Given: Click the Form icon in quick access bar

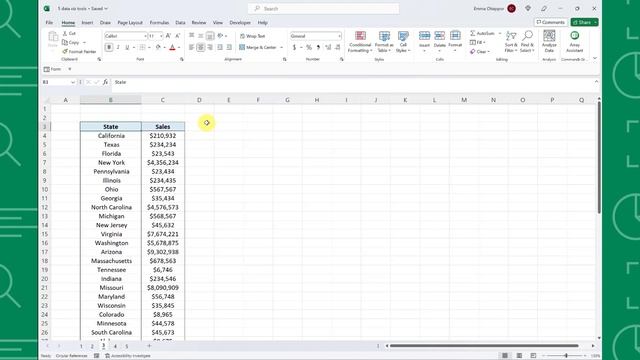Looking at the screenshot, I should tap(47, 69).
